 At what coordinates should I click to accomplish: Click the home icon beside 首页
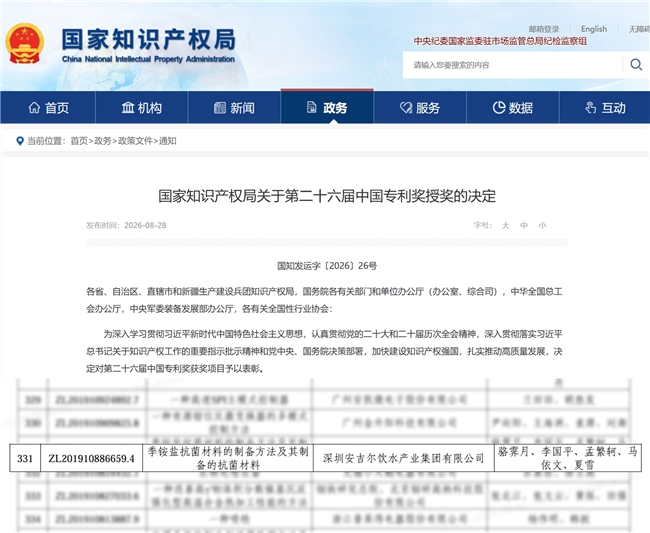pos(34,108)
